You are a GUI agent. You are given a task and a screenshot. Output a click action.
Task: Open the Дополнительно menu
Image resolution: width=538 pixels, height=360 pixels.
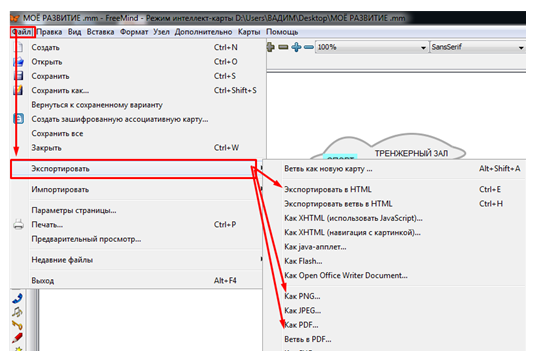[203, 32]
